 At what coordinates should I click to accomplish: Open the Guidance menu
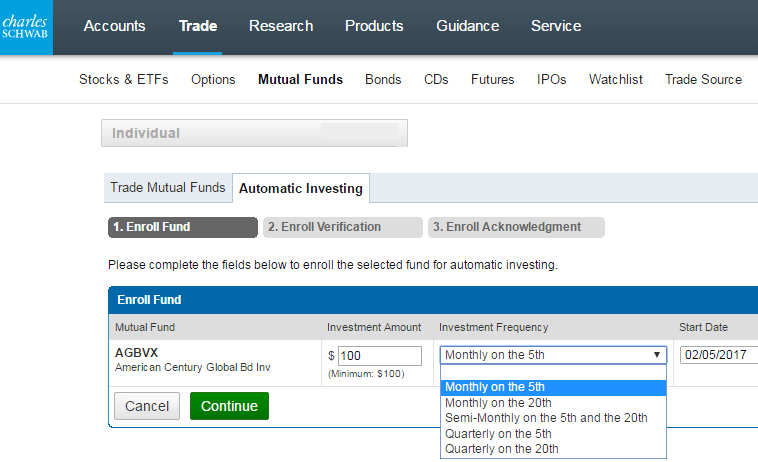pyautogui.click(x=467, y=26)
